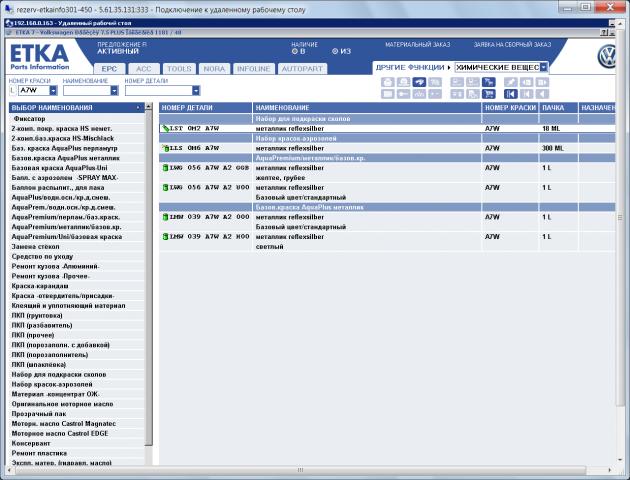630x480 pixels.
Task: Select the 'В' availability radio button
Action: 295,51
